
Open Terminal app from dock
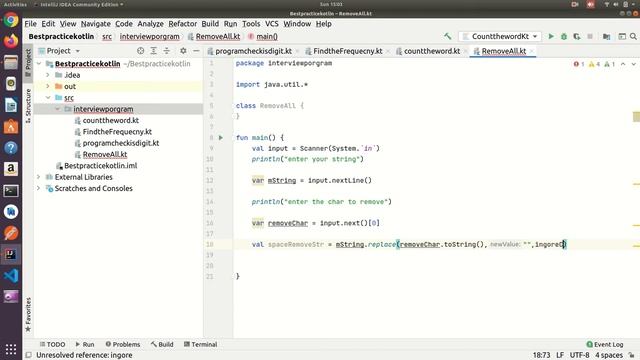[x=11, y=191]
